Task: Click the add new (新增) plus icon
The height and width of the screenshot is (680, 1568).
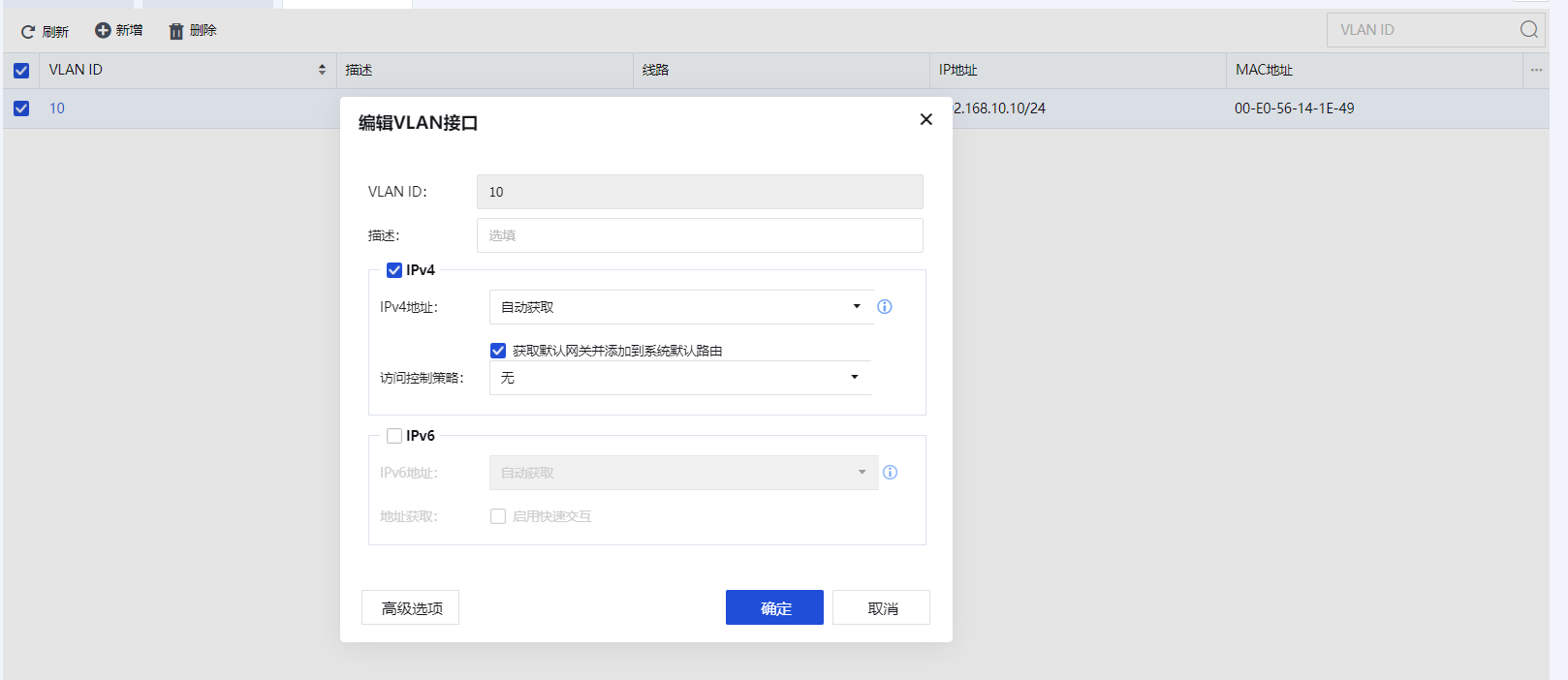Action: pyautogui.click(x=103, y=31)
